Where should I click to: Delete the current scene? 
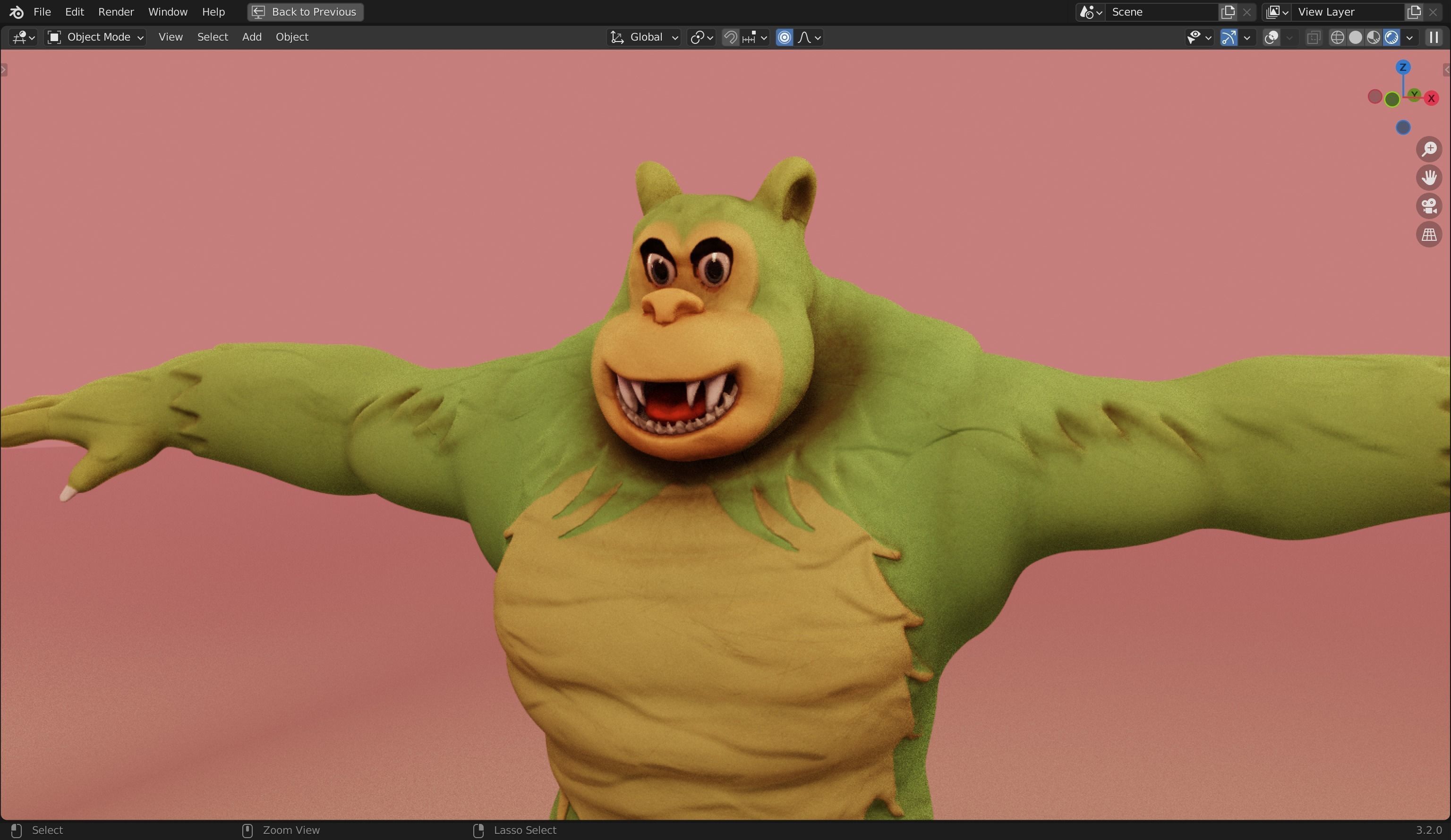pyautogui.click(x=1246, y=12)
